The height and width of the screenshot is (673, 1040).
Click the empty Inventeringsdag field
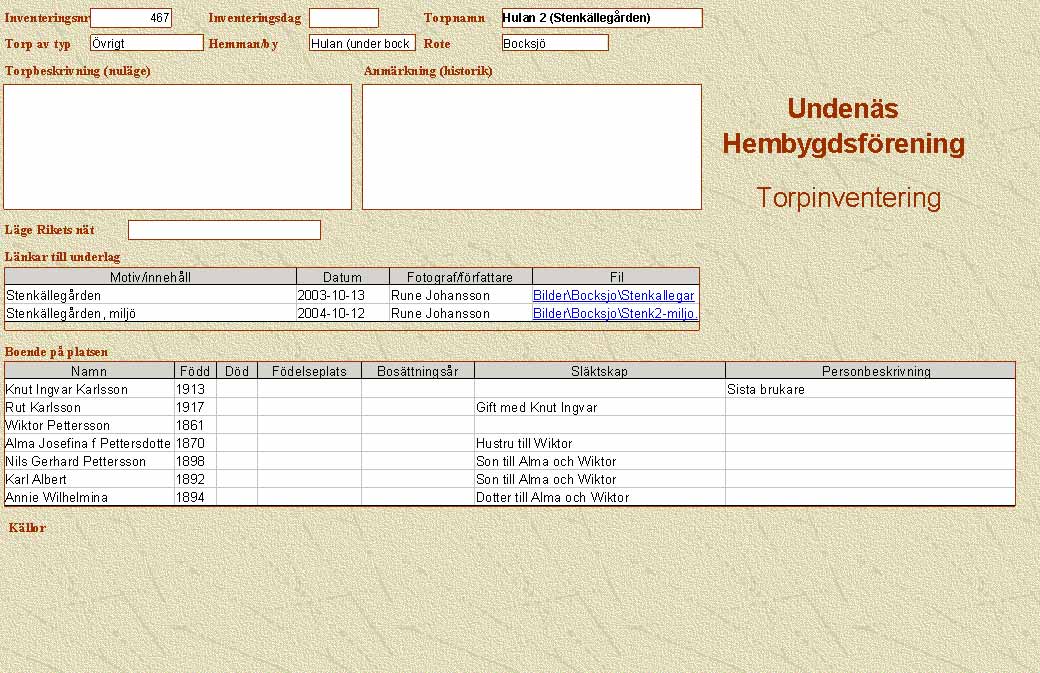tap(343, 18)
